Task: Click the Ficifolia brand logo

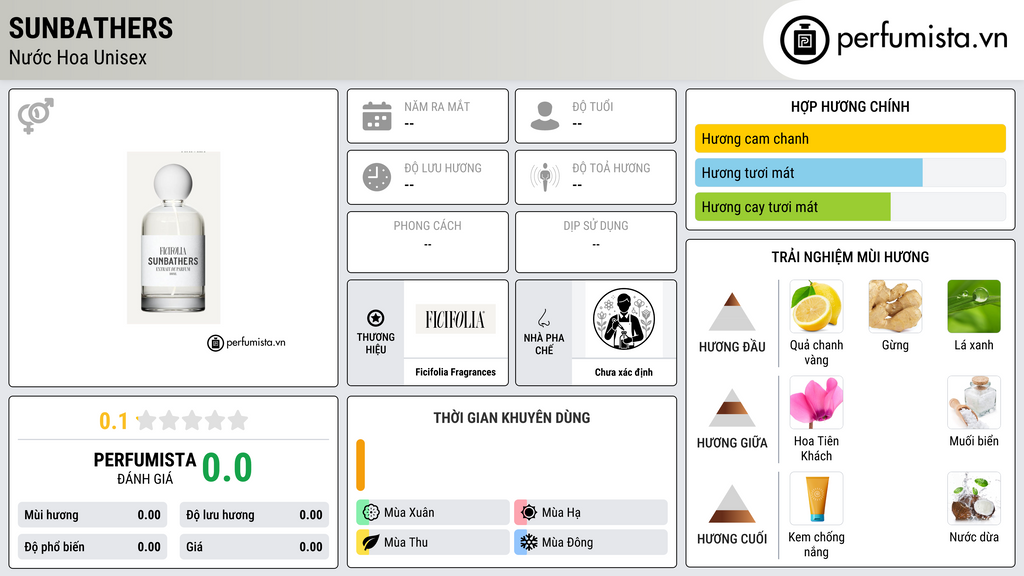Action: [x=455, y=319]
